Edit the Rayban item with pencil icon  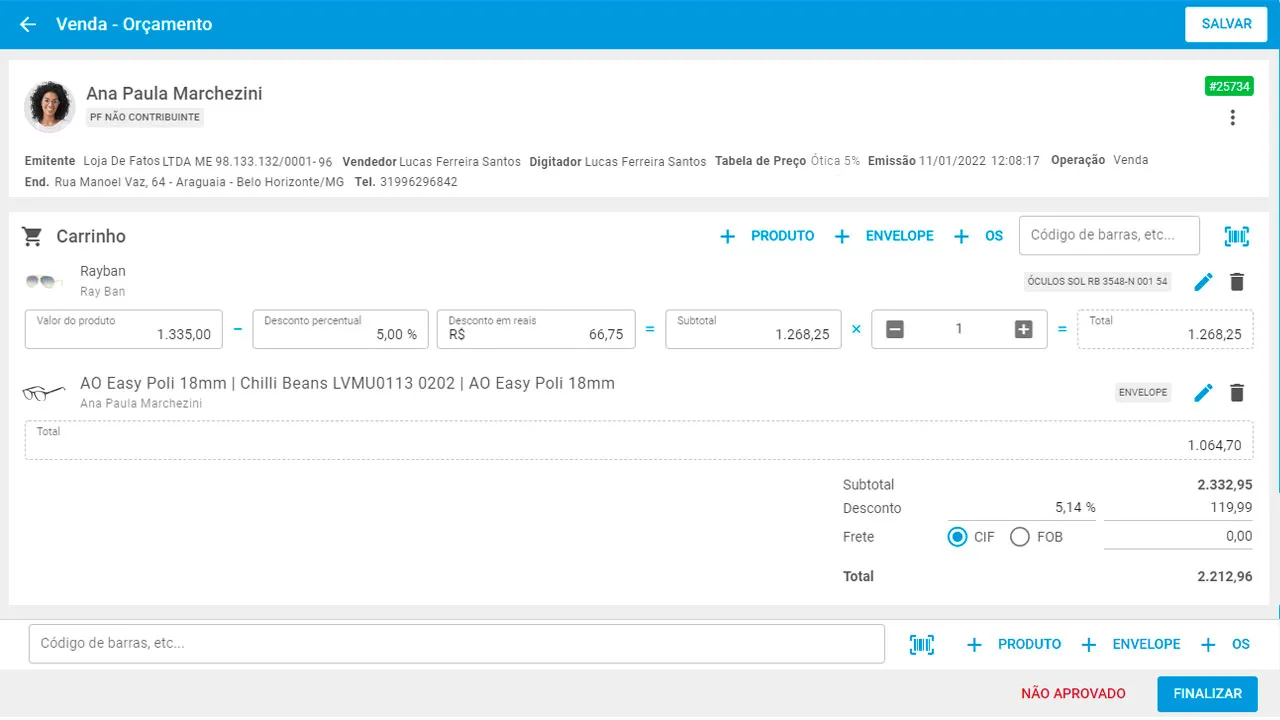tap(1204, 282)
